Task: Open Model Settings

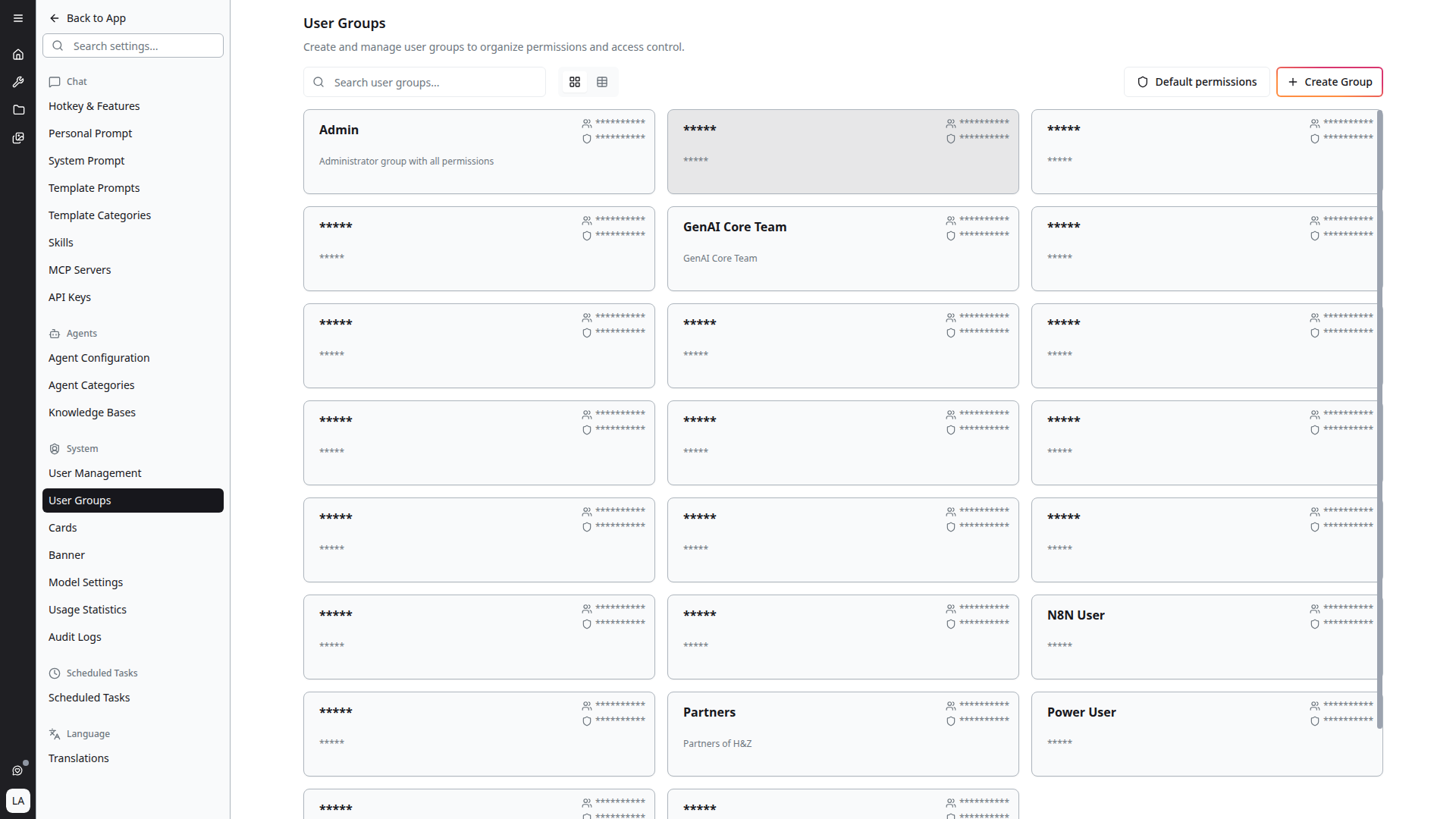Action: 133,582
